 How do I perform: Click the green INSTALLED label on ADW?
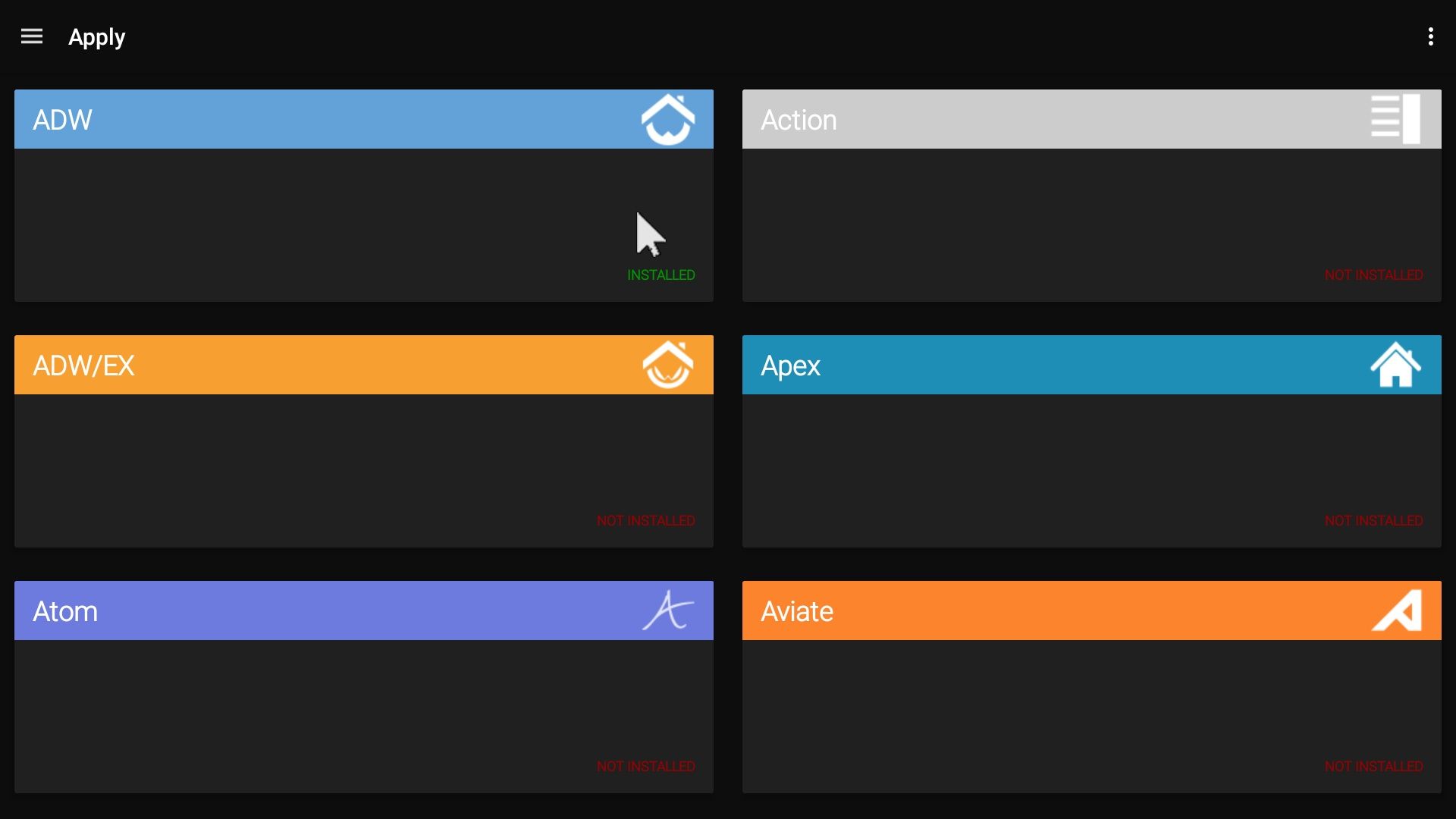click(661, 275)
